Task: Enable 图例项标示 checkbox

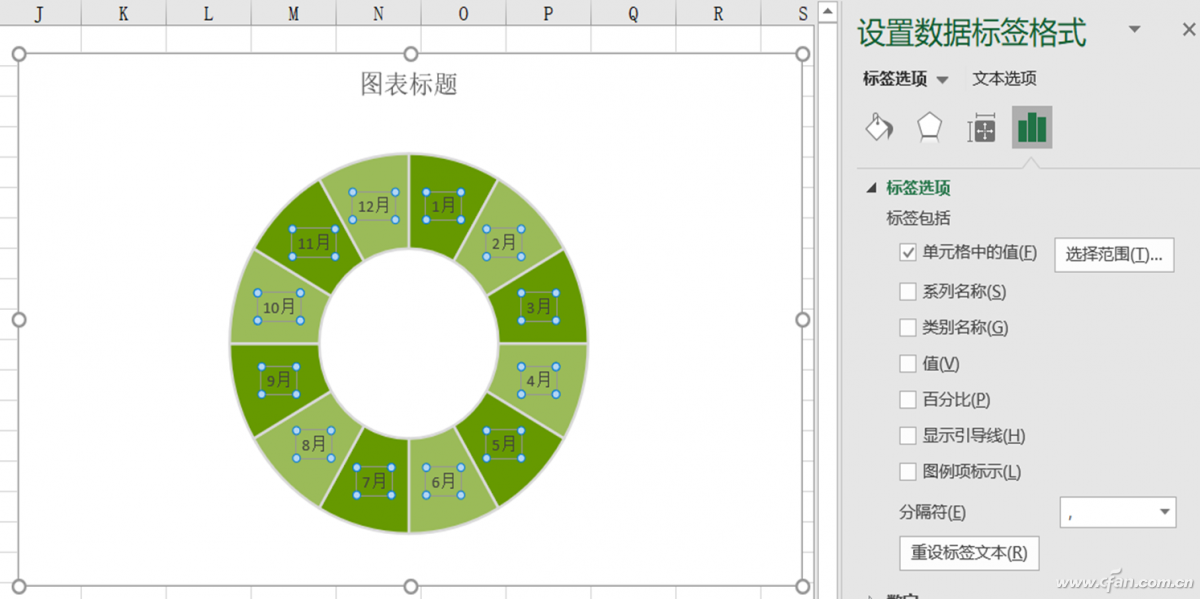Action: pos(908,472)
